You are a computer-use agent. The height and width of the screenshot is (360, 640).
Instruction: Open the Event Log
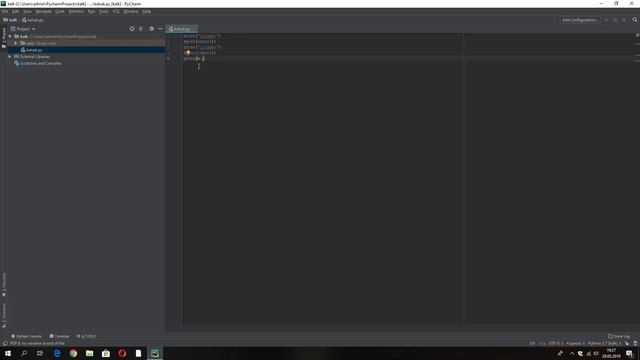coord(619,336)
